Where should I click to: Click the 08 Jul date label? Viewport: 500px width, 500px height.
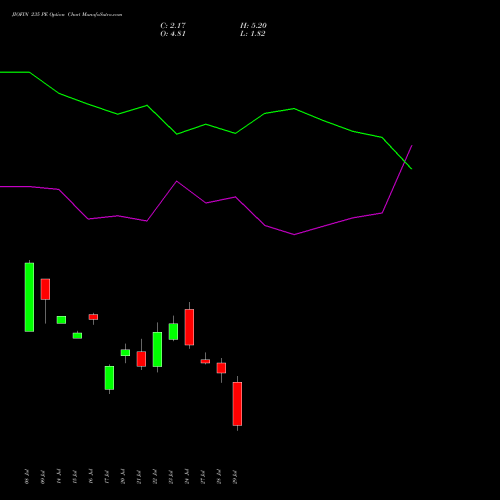pyautogui.click(x=27, y=477)
